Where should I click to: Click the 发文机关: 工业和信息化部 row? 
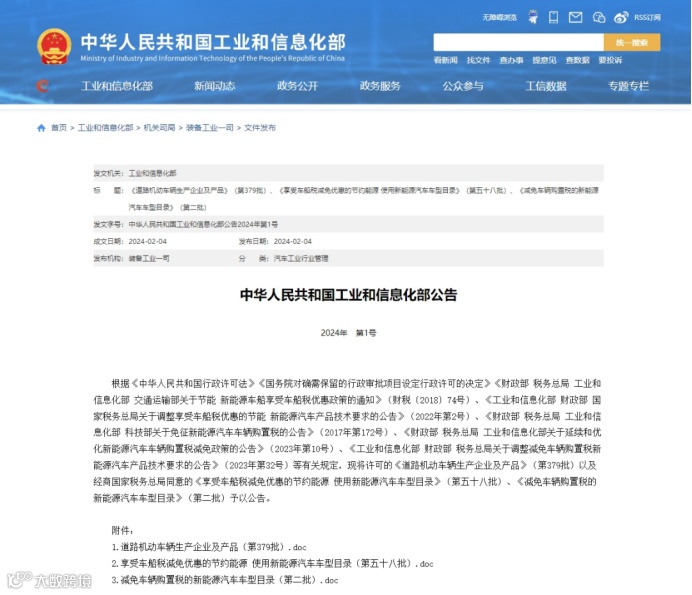(348, 173)
